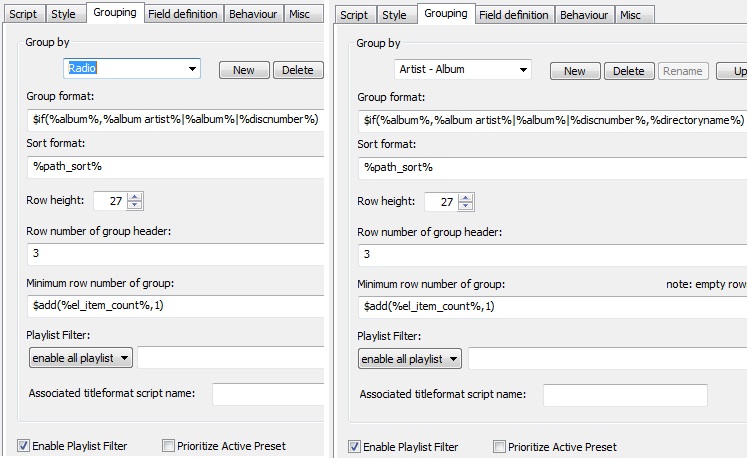The height and width of the screenshot is (459, 749).
Task: Switch to Misc tab in right panel
Action: pos(630,15)
